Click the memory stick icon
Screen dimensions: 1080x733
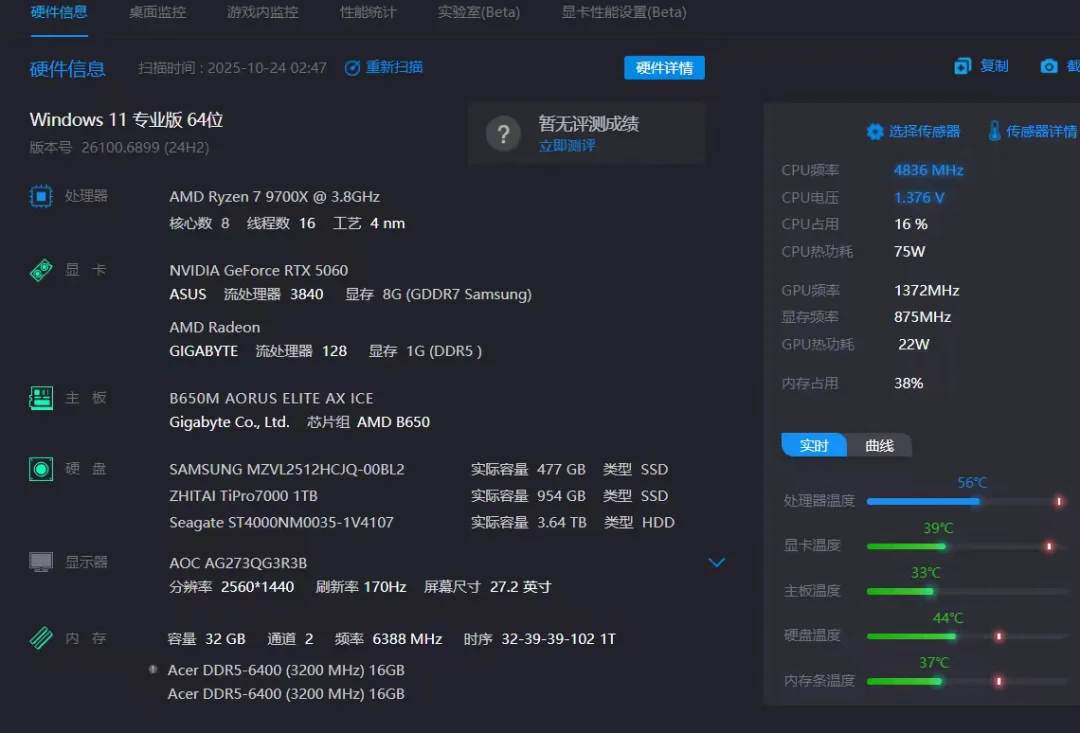point(41,638)
